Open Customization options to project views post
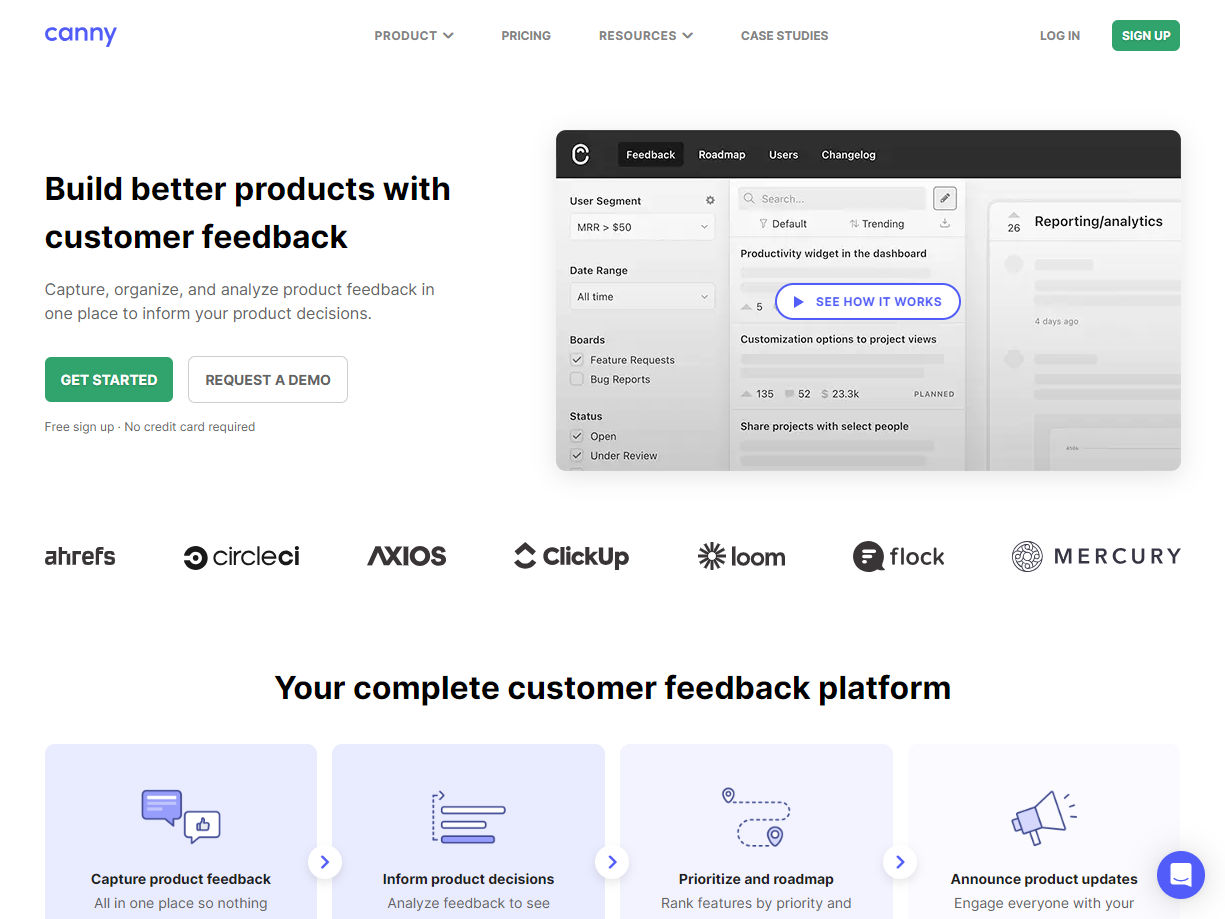Viewport: 1225px width, 919px height. [x=838, y=340]
